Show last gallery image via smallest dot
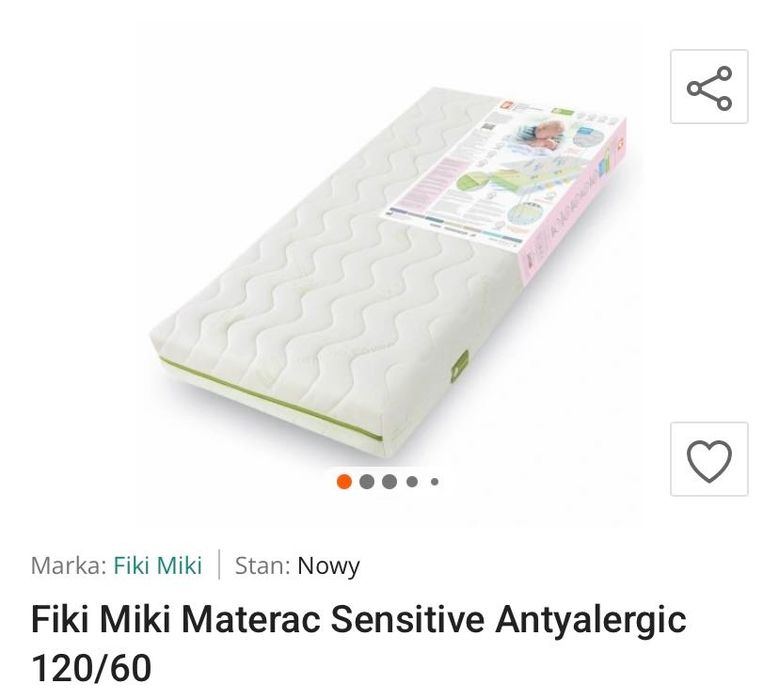The width and height of the screenshot is (779, 700). click(x=435, y=481)
